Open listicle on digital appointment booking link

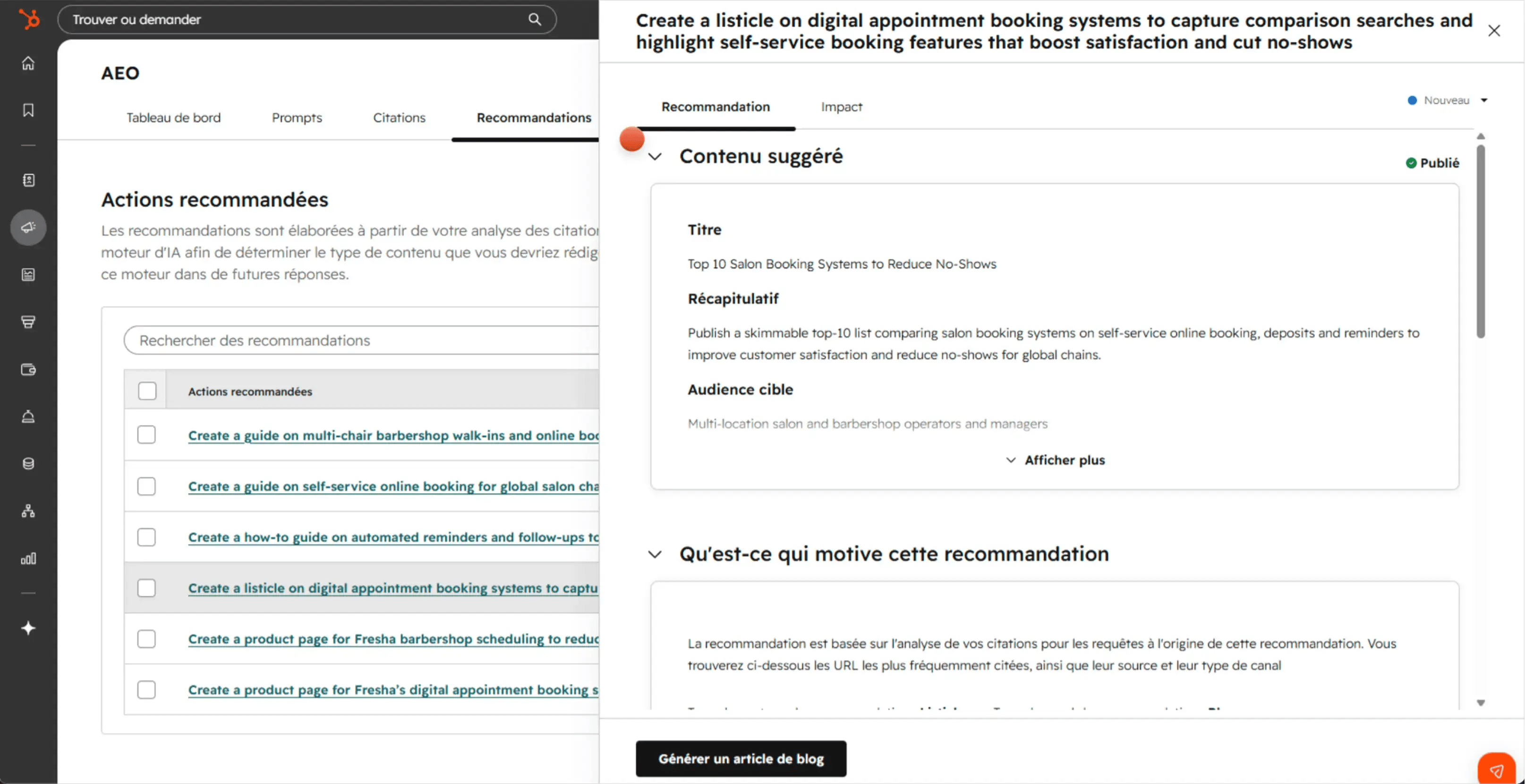pos(394,588)
